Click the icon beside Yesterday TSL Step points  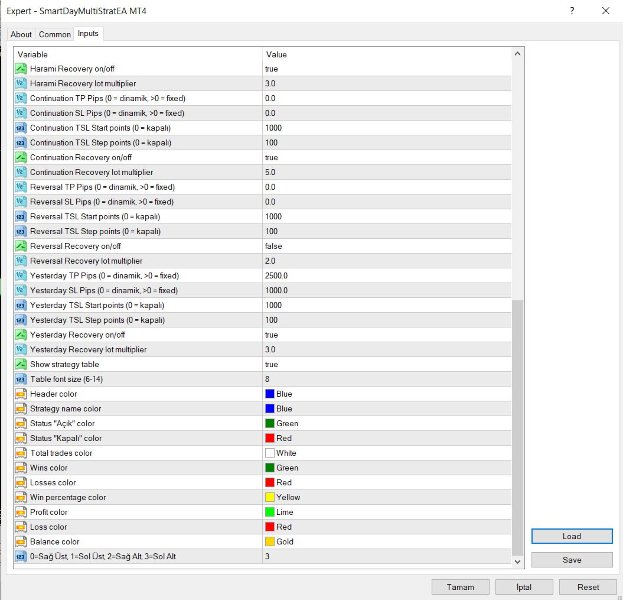21,320
